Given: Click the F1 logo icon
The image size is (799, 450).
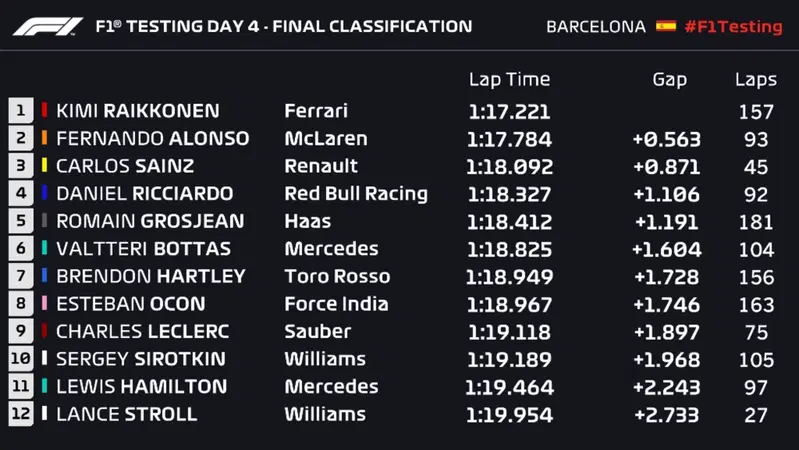Looking at the screenshot, I should [47, 27].
